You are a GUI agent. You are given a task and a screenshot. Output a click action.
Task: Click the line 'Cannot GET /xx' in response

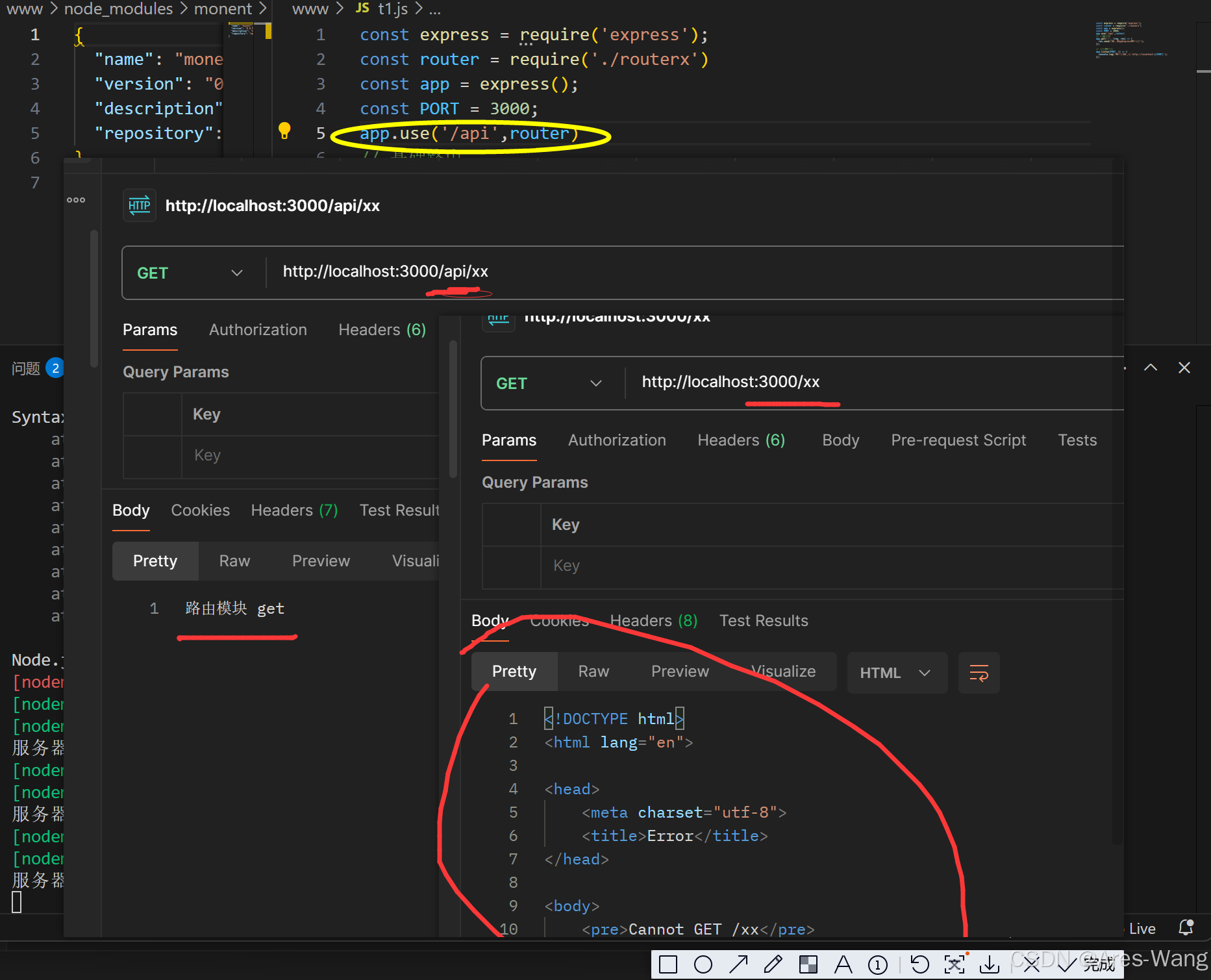tap(698, 930)
